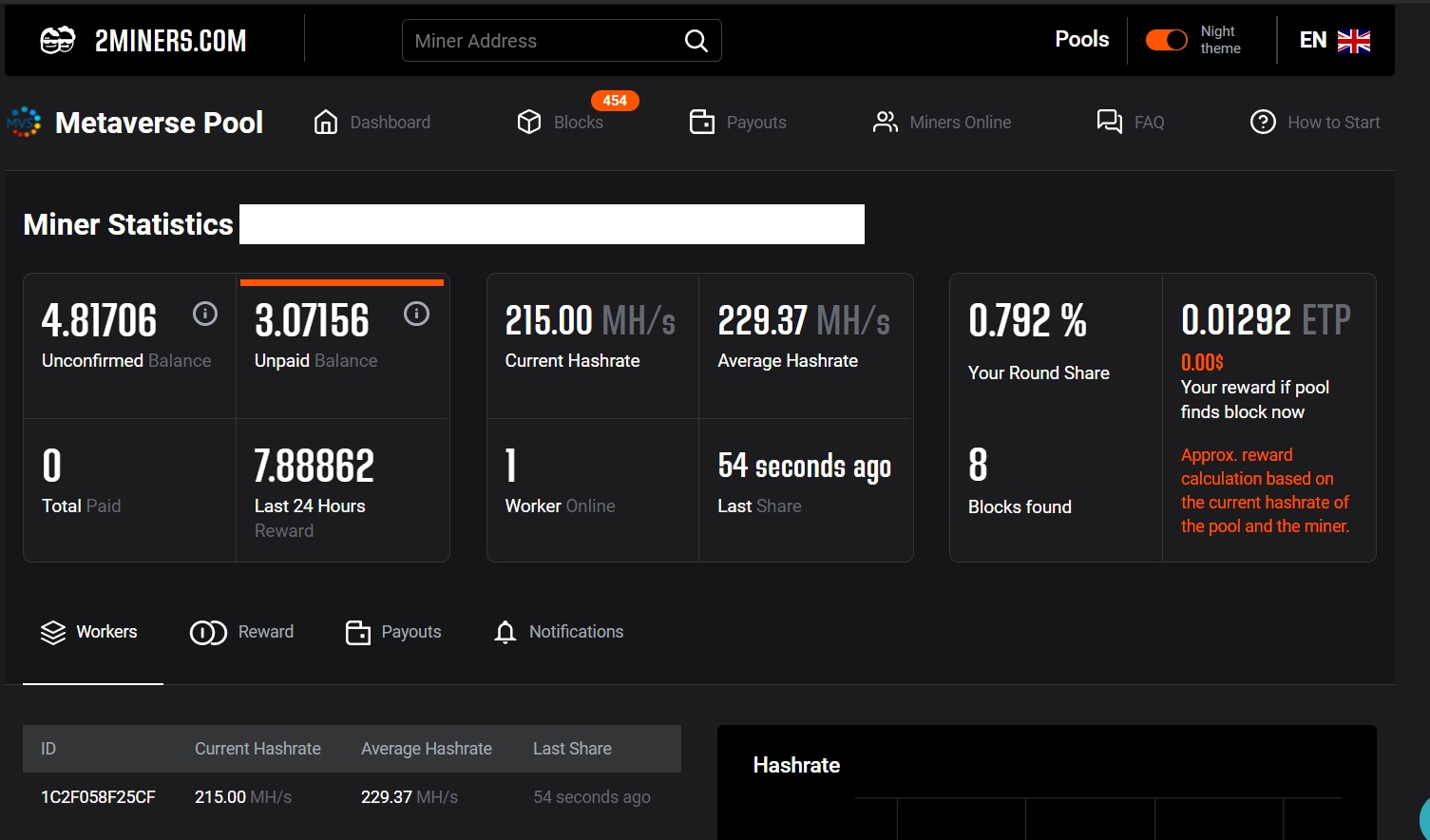Click the 215.00 MH/s worker row cell

pyautogui.click(x=243, y=797)
